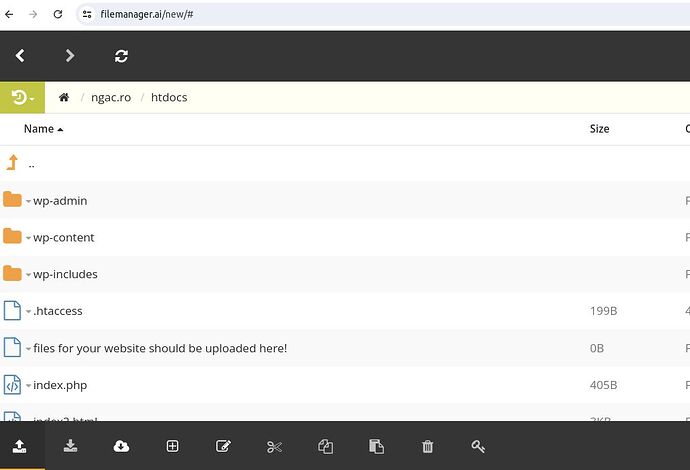Go back with the left chevron
Image resolution: width=690 pixels, height=470 pixels.
[20, 56]
